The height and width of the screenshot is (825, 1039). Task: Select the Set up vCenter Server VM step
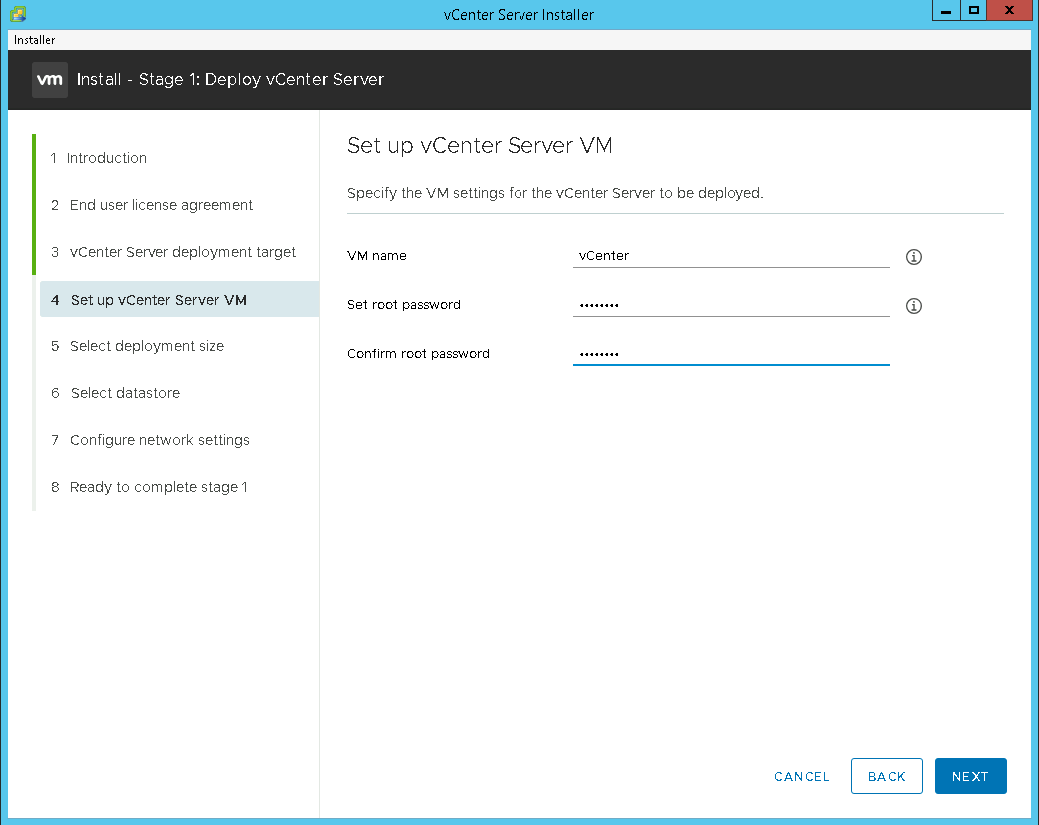[158, 300]
